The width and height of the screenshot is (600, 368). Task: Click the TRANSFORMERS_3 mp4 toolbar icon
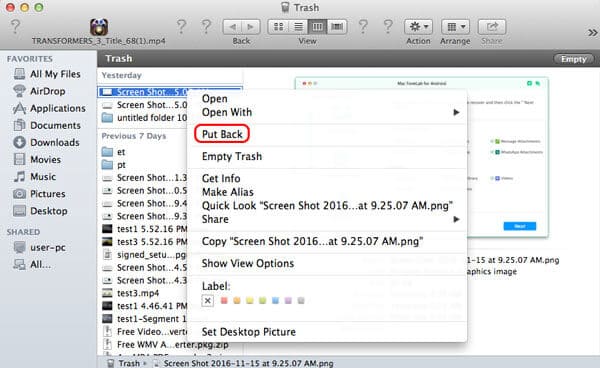[x=99, y=27]
